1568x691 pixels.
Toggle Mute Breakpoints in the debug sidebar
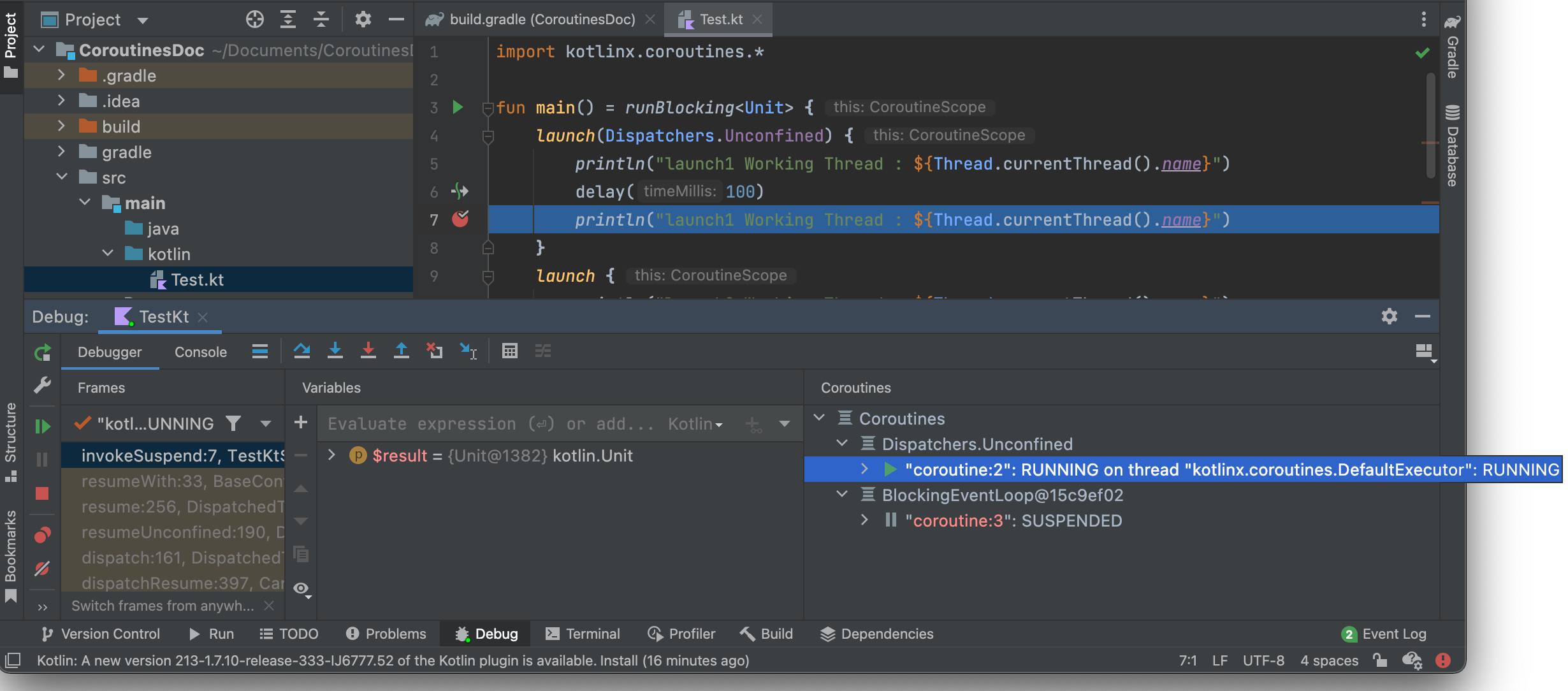pos(42,568)
